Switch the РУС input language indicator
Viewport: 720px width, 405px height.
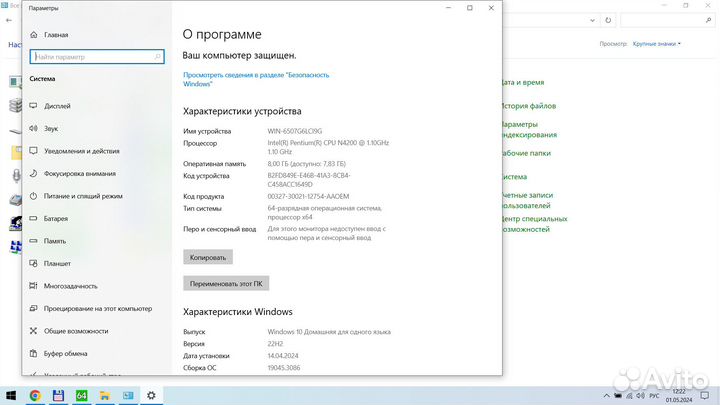[x=654, y=396]
